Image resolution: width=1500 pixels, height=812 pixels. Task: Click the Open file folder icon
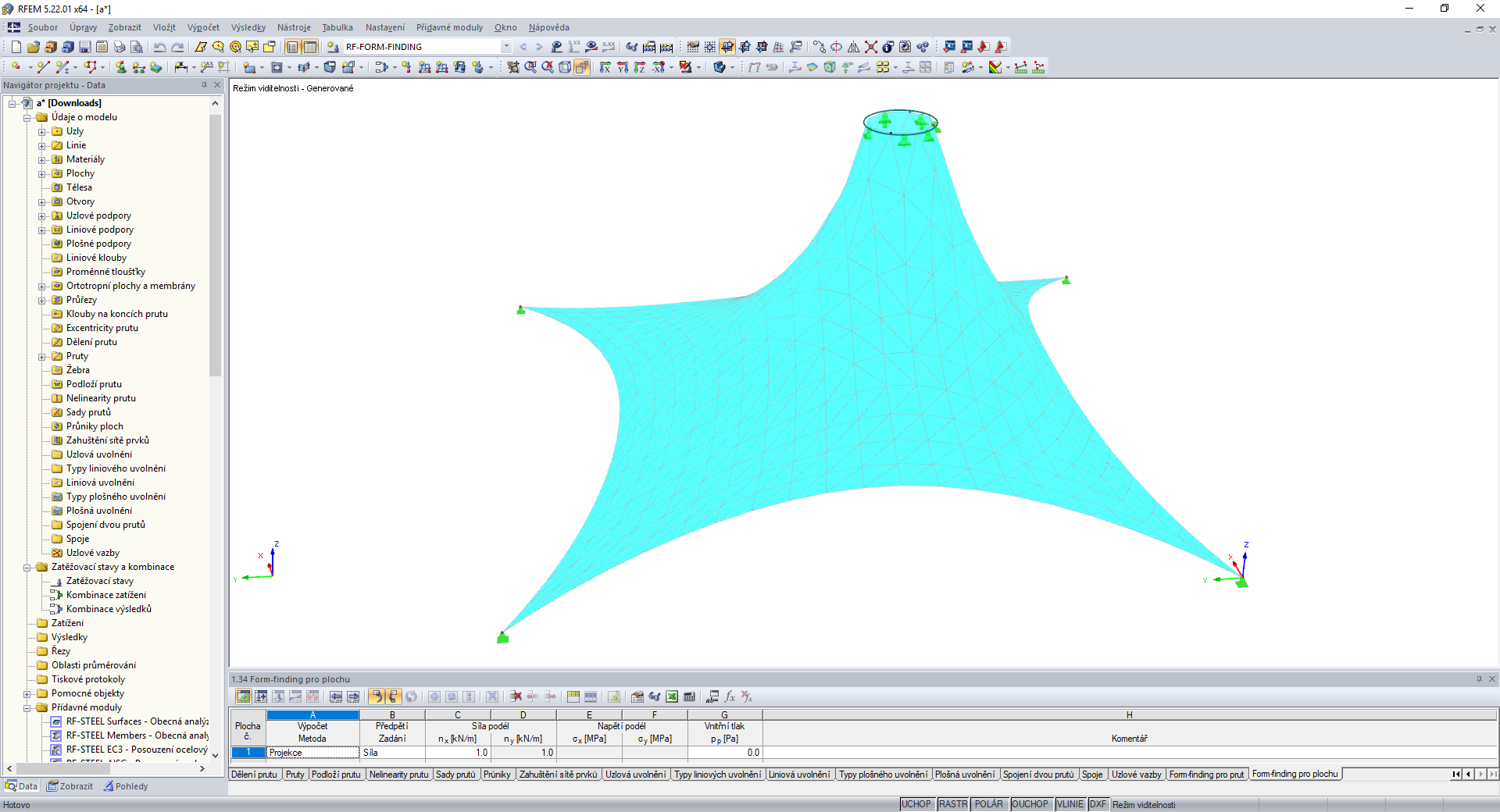33,47
